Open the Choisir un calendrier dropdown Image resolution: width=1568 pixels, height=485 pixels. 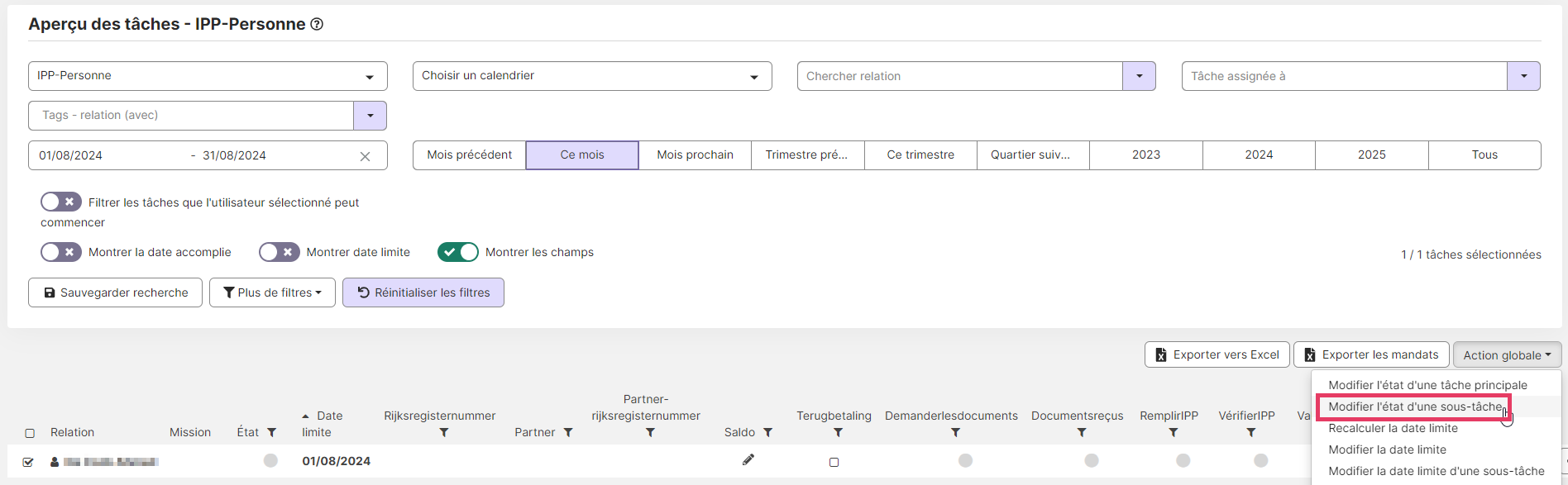[x=592, y=76]
